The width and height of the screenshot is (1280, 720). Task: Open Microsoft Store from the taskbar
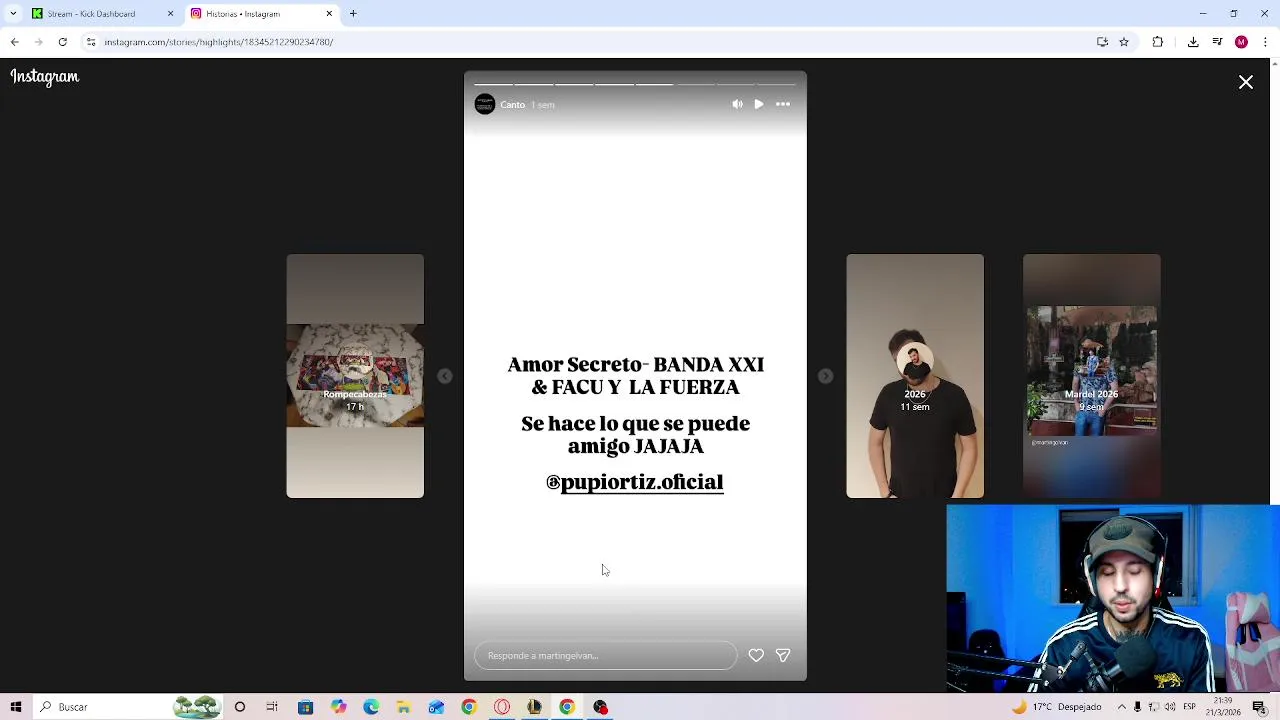tap(306, 707)
